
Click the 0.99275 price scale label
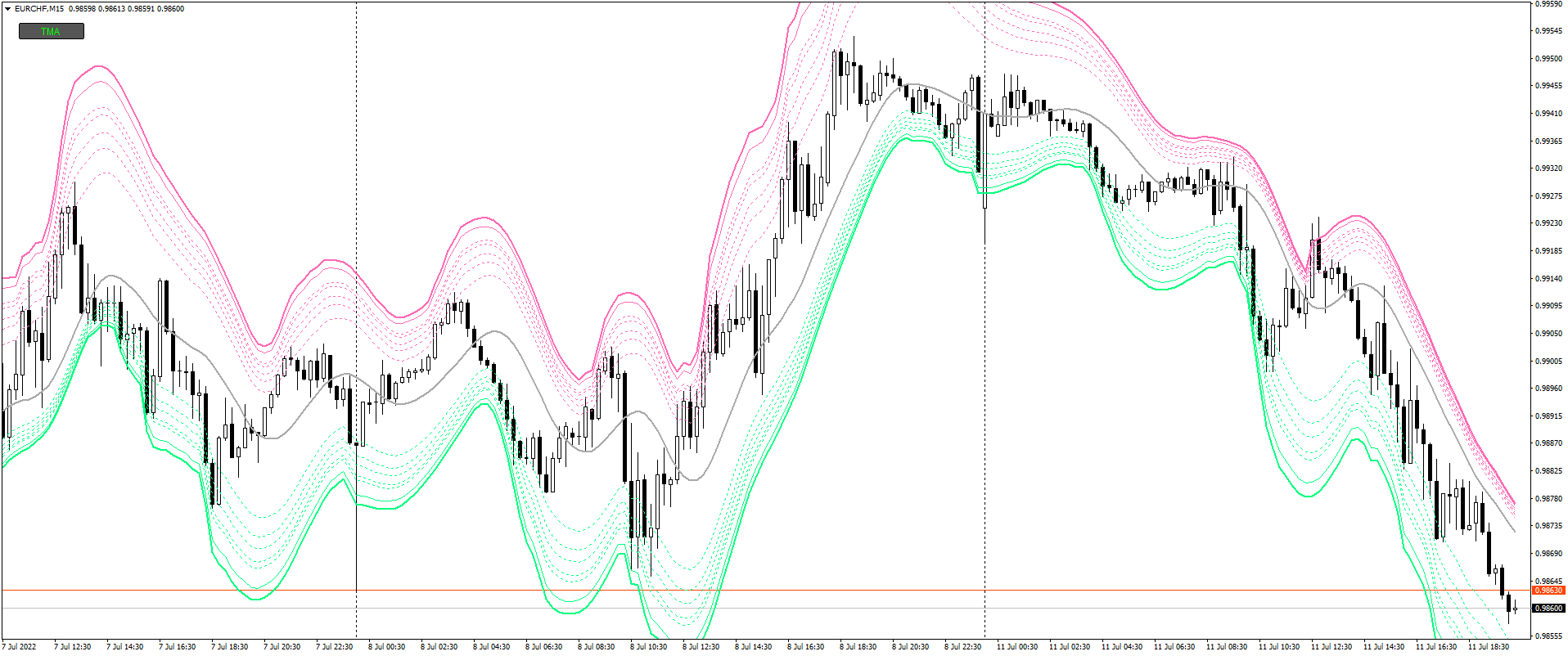coord(1548,196)
